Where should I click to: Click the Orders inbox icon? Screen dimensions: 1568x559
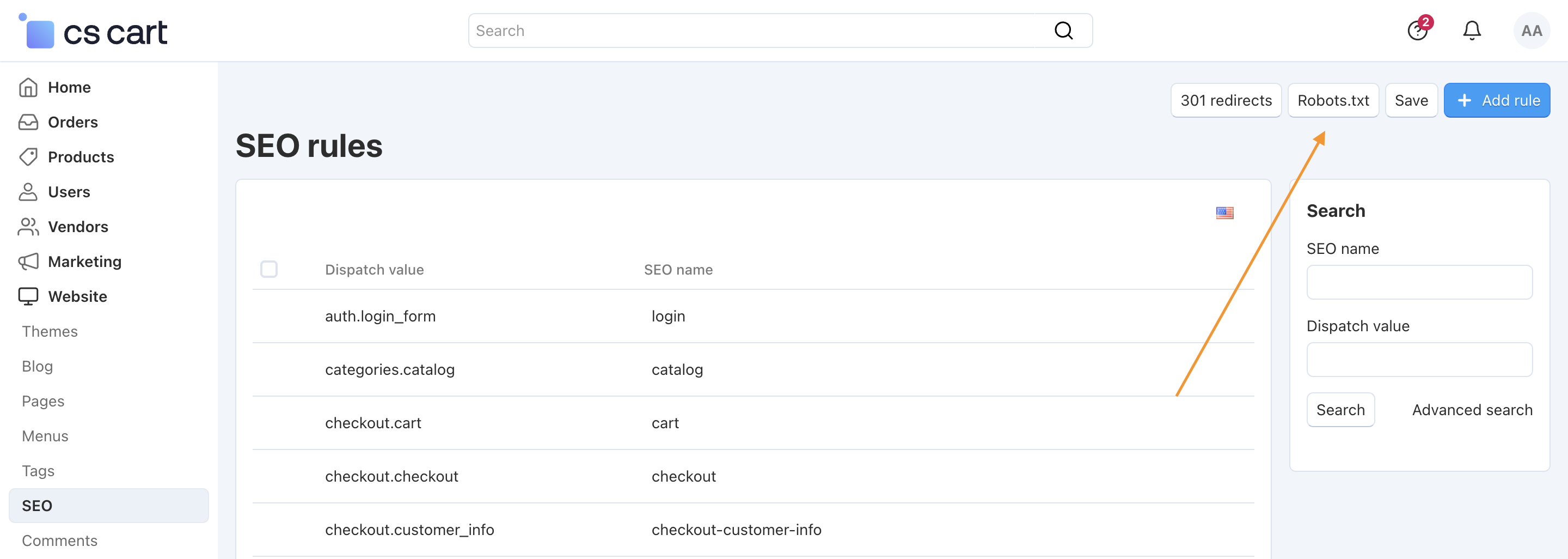pos(28,122)
